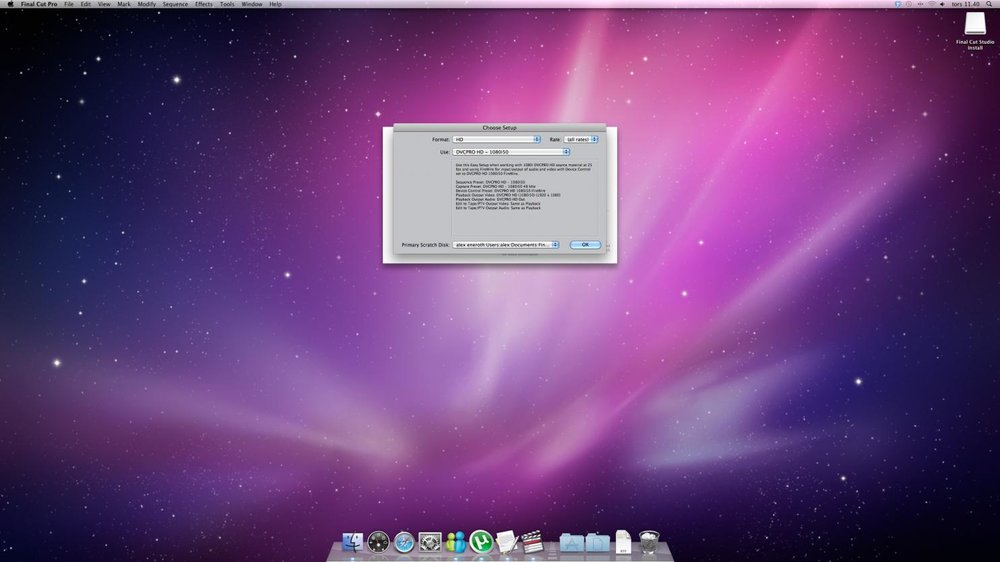
Task: Launch uTorrent from the Dock
Action: tap(482, 542)
